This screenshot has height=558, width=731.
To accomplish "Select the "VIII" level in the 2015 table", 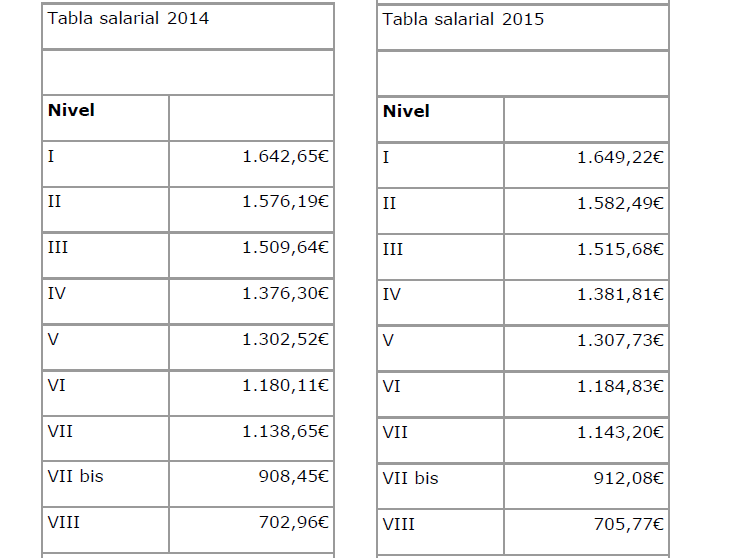I will tap(399, 523).
